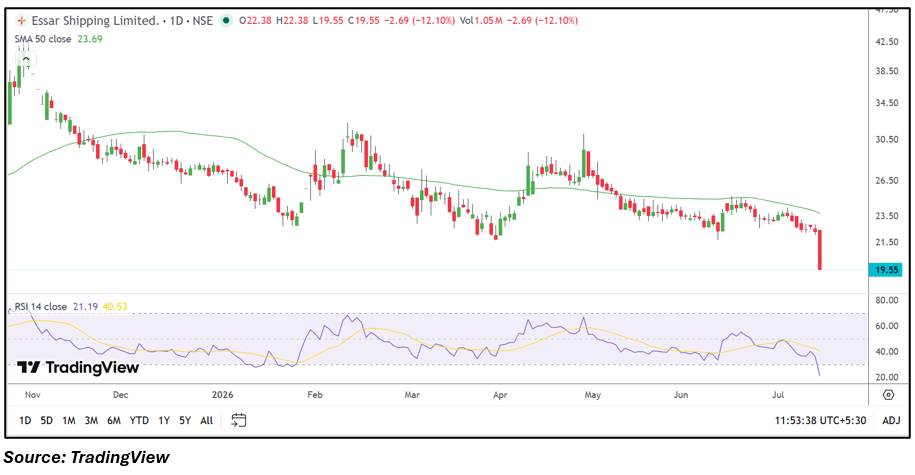915x475 pixels.
Task: Click the Source: TradingView caption
Action: [86, 457]
